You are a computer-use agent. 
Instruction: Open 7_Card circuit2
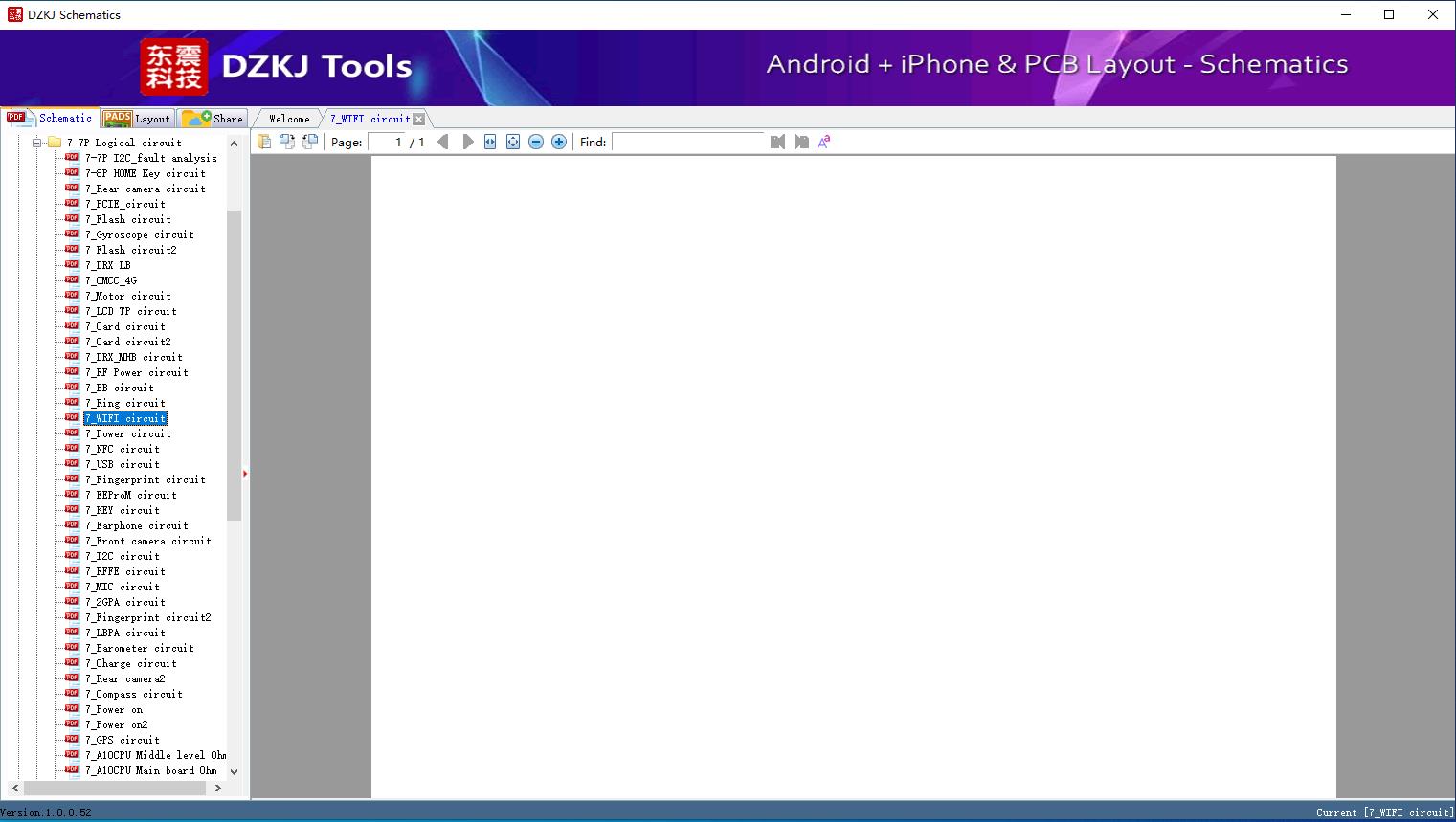pos(128,342)
